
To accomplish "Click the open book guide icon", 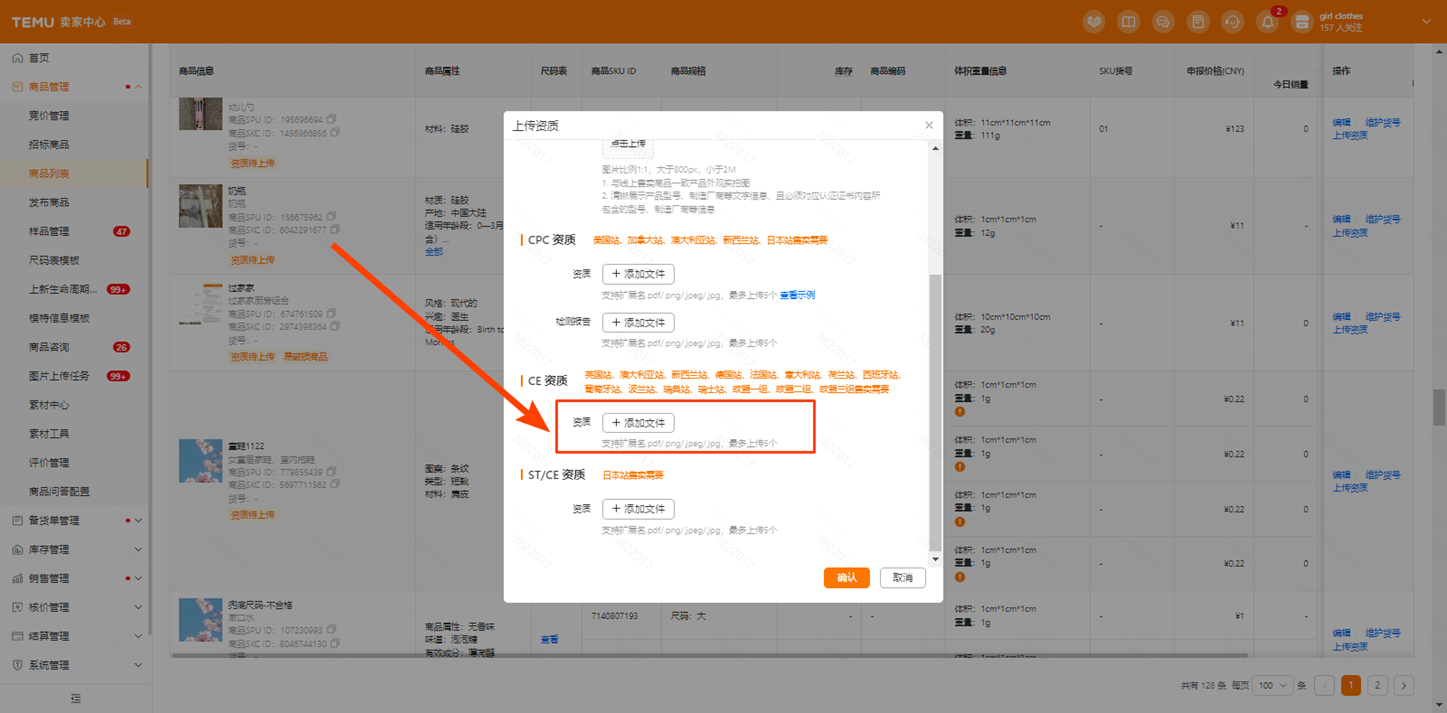I will point(1128,22).
